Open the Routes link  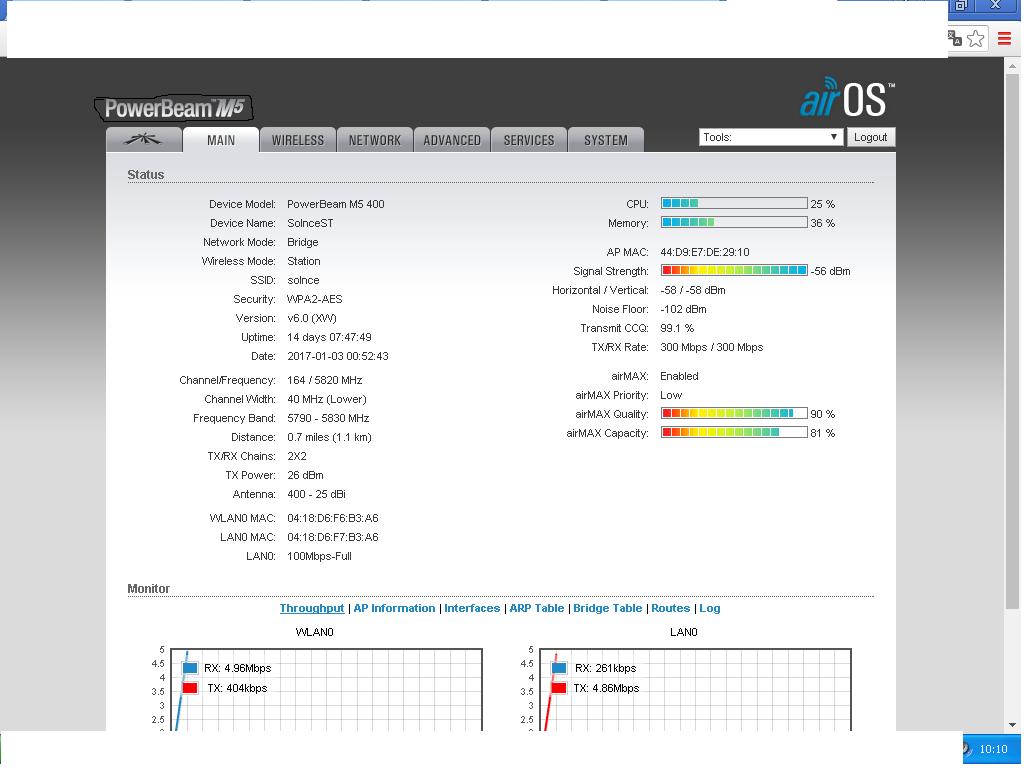671,608
